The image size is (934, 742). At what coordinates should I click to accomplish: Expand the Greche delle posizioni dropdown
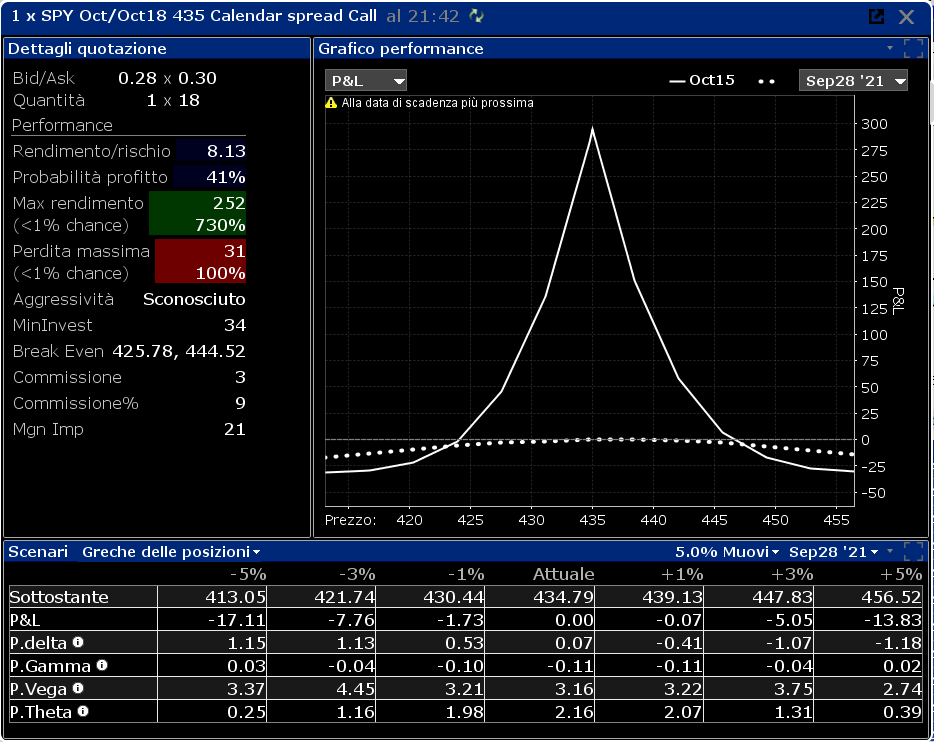coord(171,552)
